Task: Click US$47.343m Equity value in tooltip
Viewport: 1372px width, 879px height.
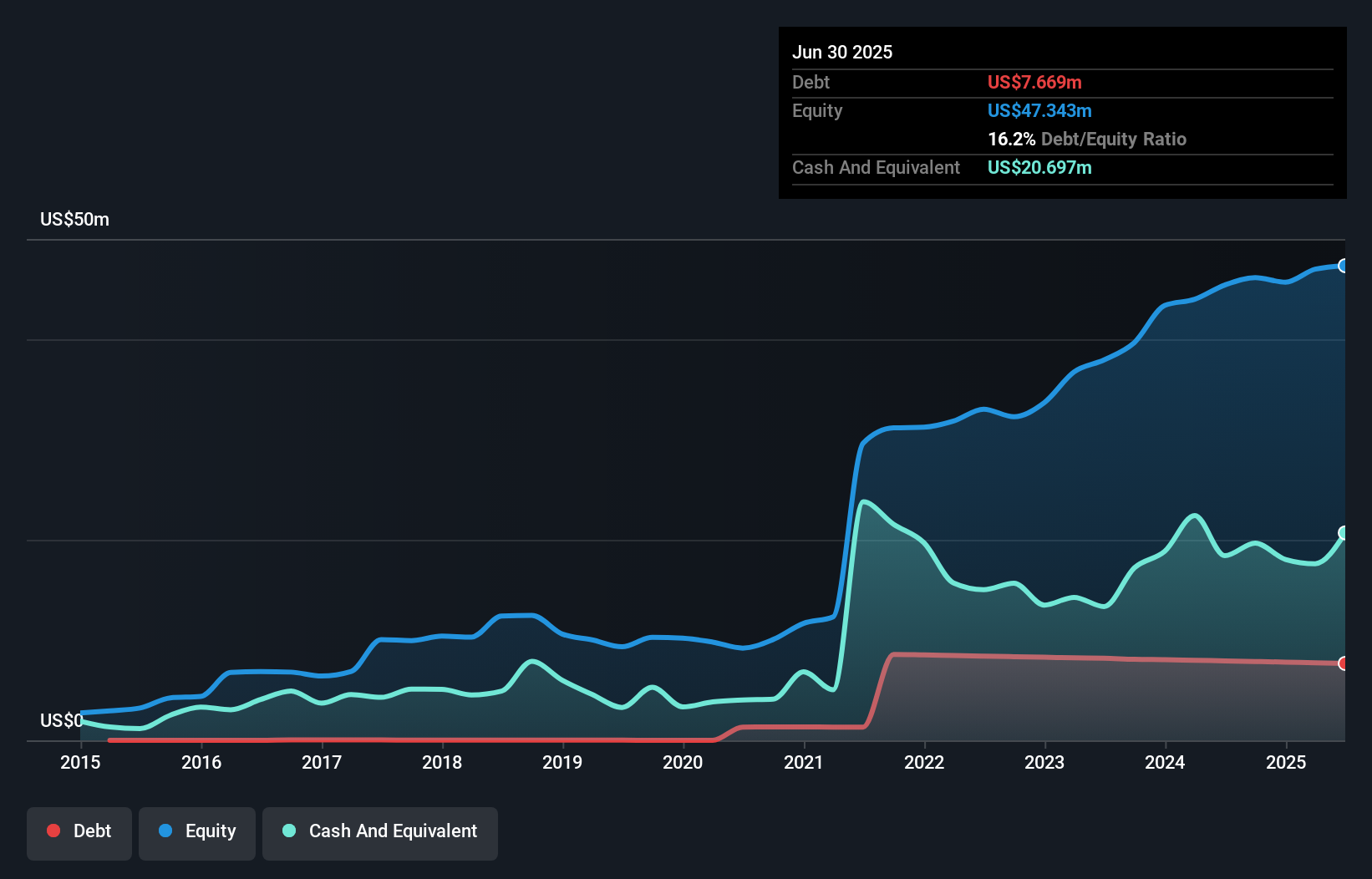Action: click(1039, 110)
